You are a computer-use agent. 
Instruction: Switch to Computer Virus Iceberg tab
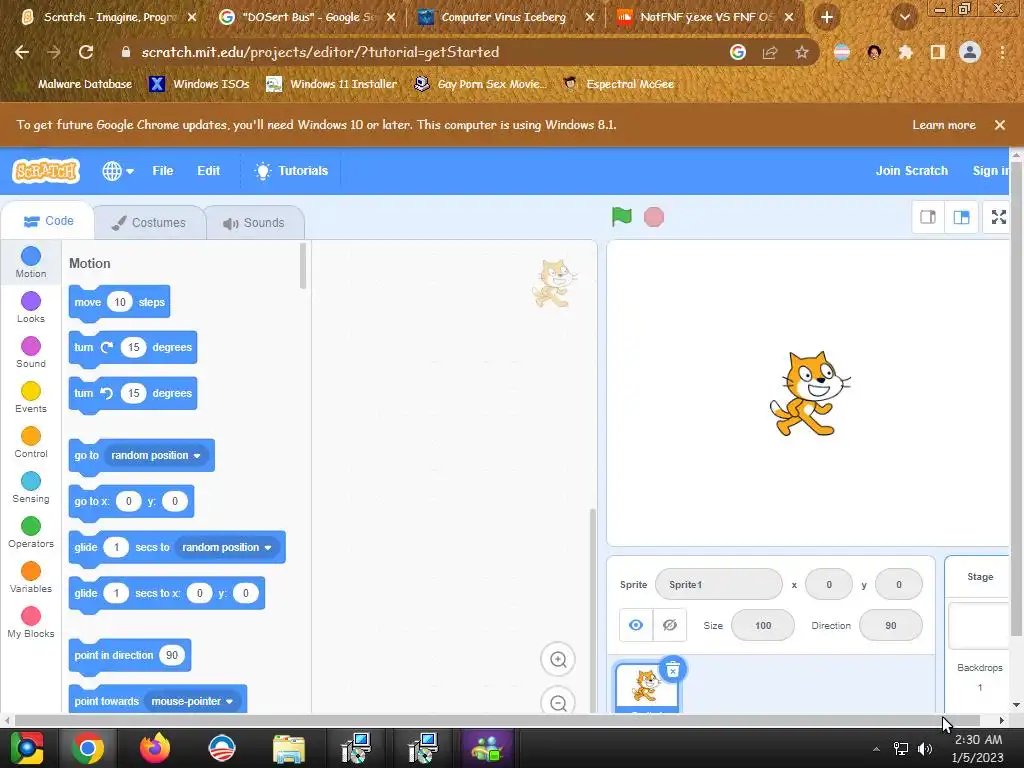click(504, 17)
